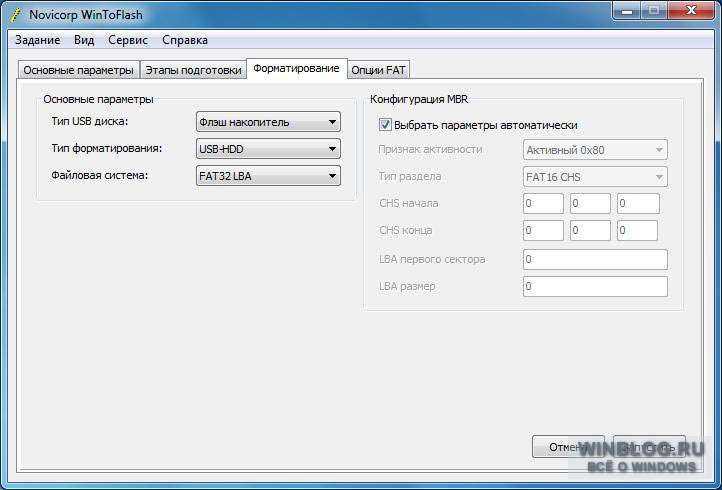Open the Файловая система dropdown showing FAT32 LBA
The image size is (722, 490).
coord(268,176)
